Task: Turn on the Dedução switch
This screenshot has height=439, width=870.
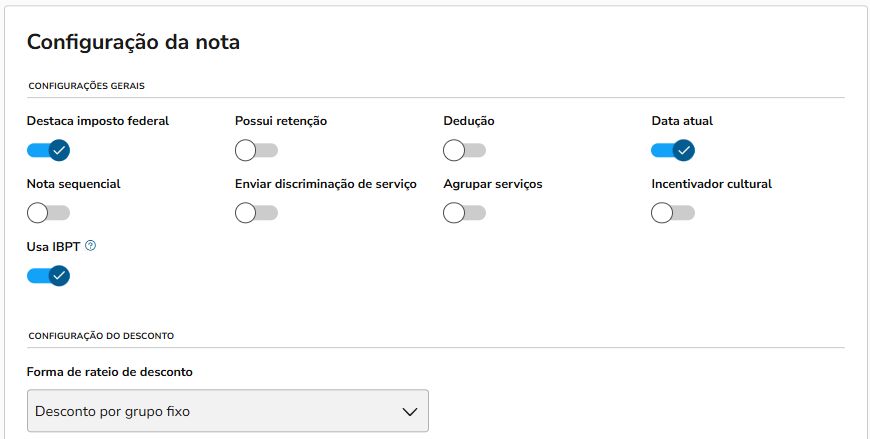Action: point(464,150)
